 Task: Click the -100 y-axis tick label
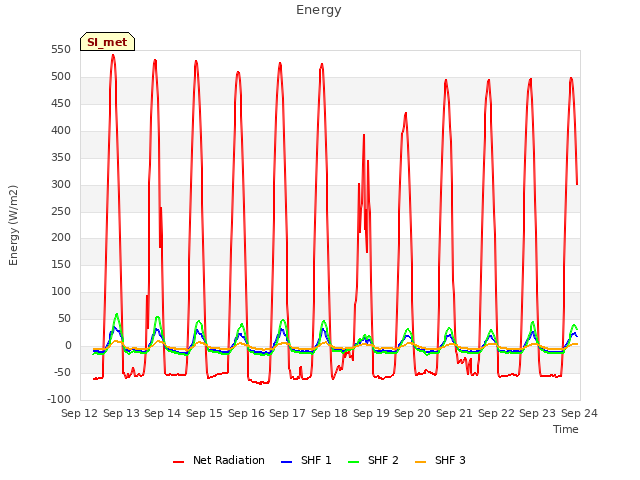point(59,399)
